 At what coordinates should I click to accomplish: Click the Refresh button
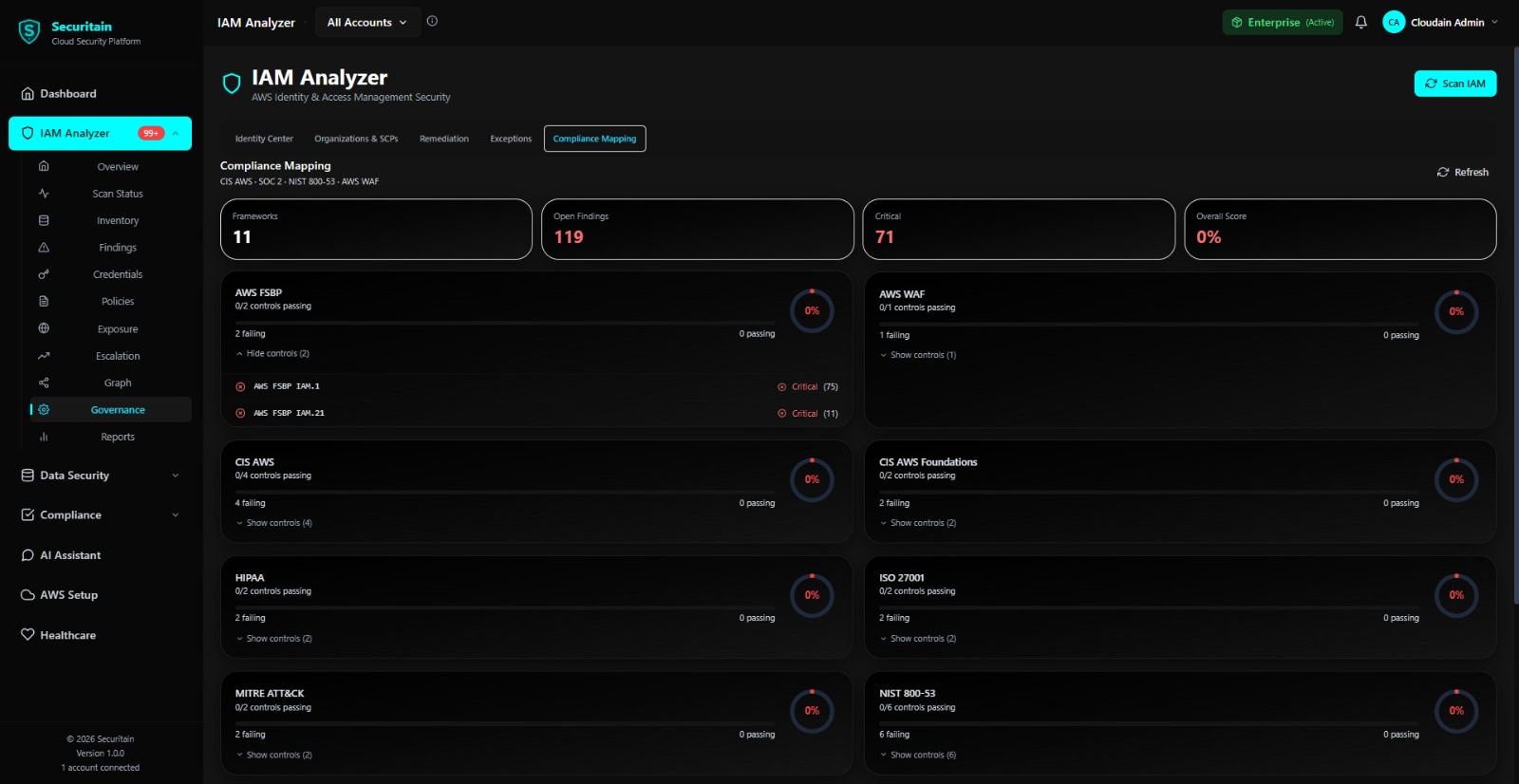coord(1463,172)
